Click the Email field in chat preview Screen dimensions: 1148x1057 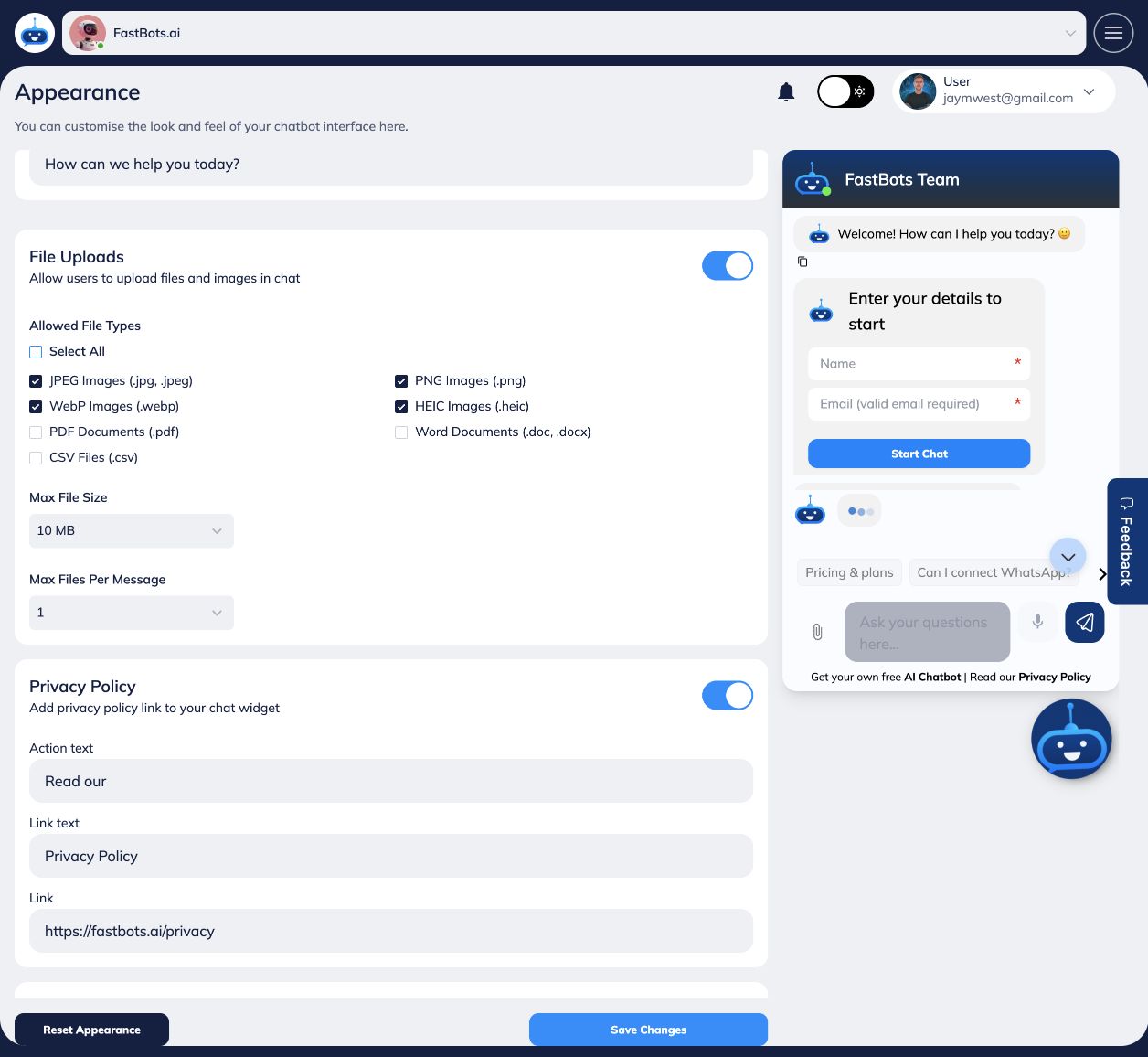919,404
